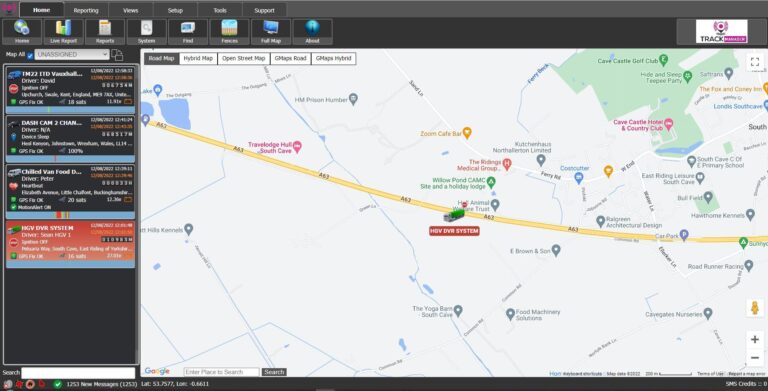Toggle the Map All checkbox
768x391 pixels.
pos(30,55)
